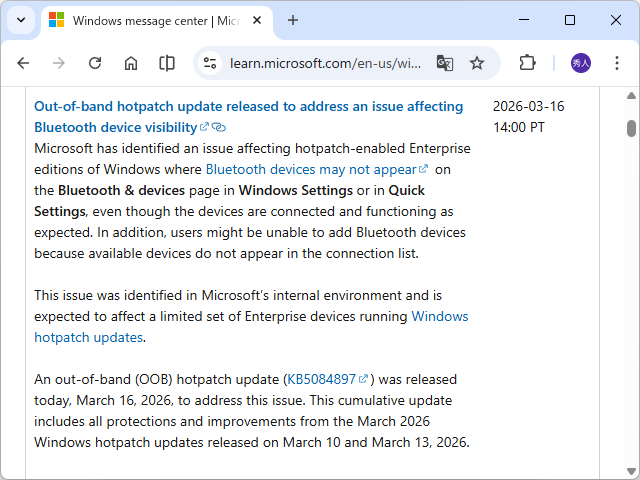
Task: Open the side panel / split view icon
Action: coord(167,63)
